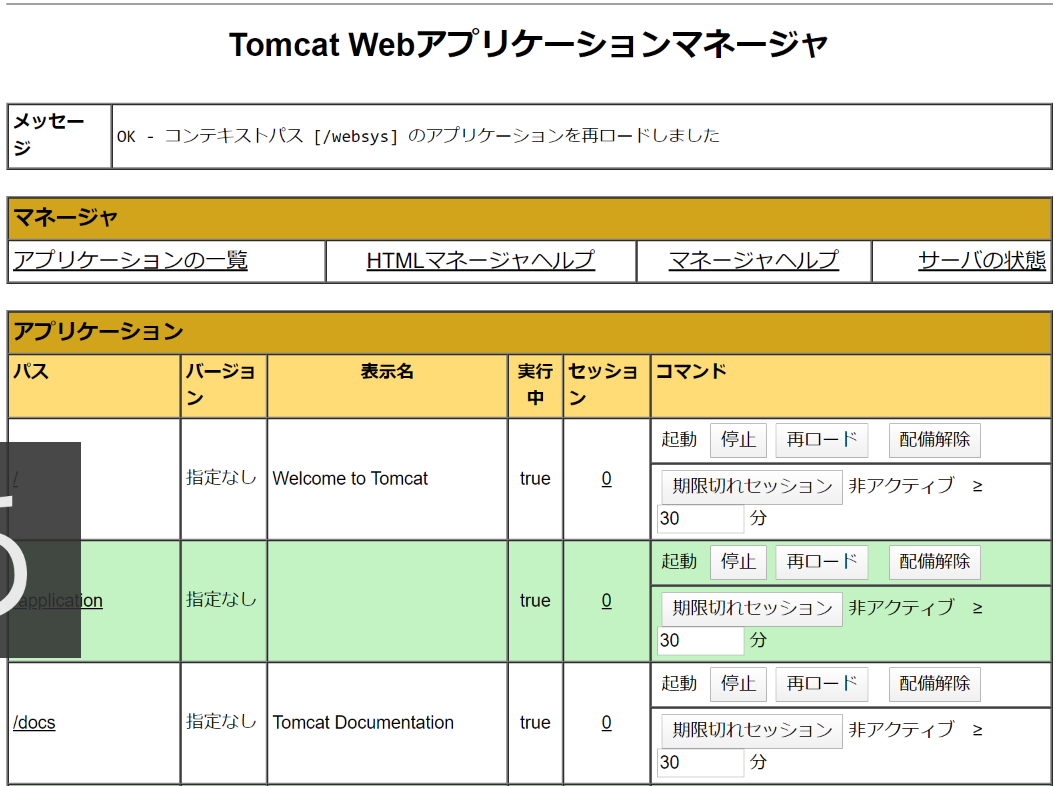Focus the minutes field in the green application row
Viewport: 1055px width, 786px height.
click(700, 640)
